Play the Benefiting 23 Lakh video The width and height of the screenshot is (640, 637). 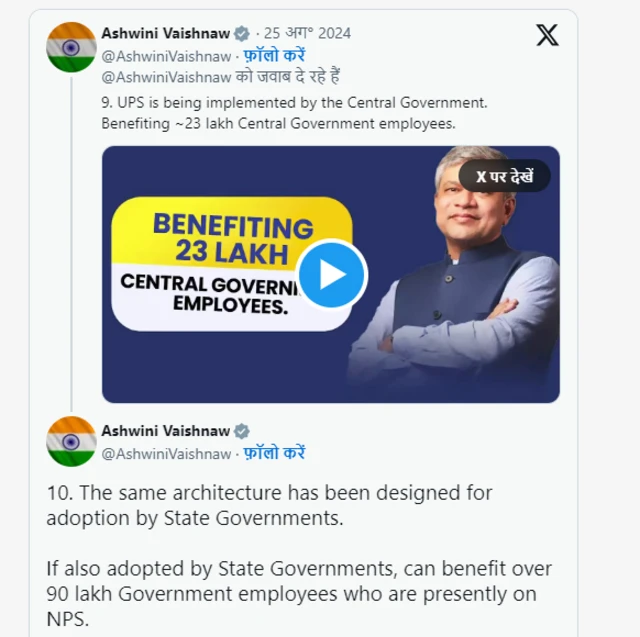point(331,274)
